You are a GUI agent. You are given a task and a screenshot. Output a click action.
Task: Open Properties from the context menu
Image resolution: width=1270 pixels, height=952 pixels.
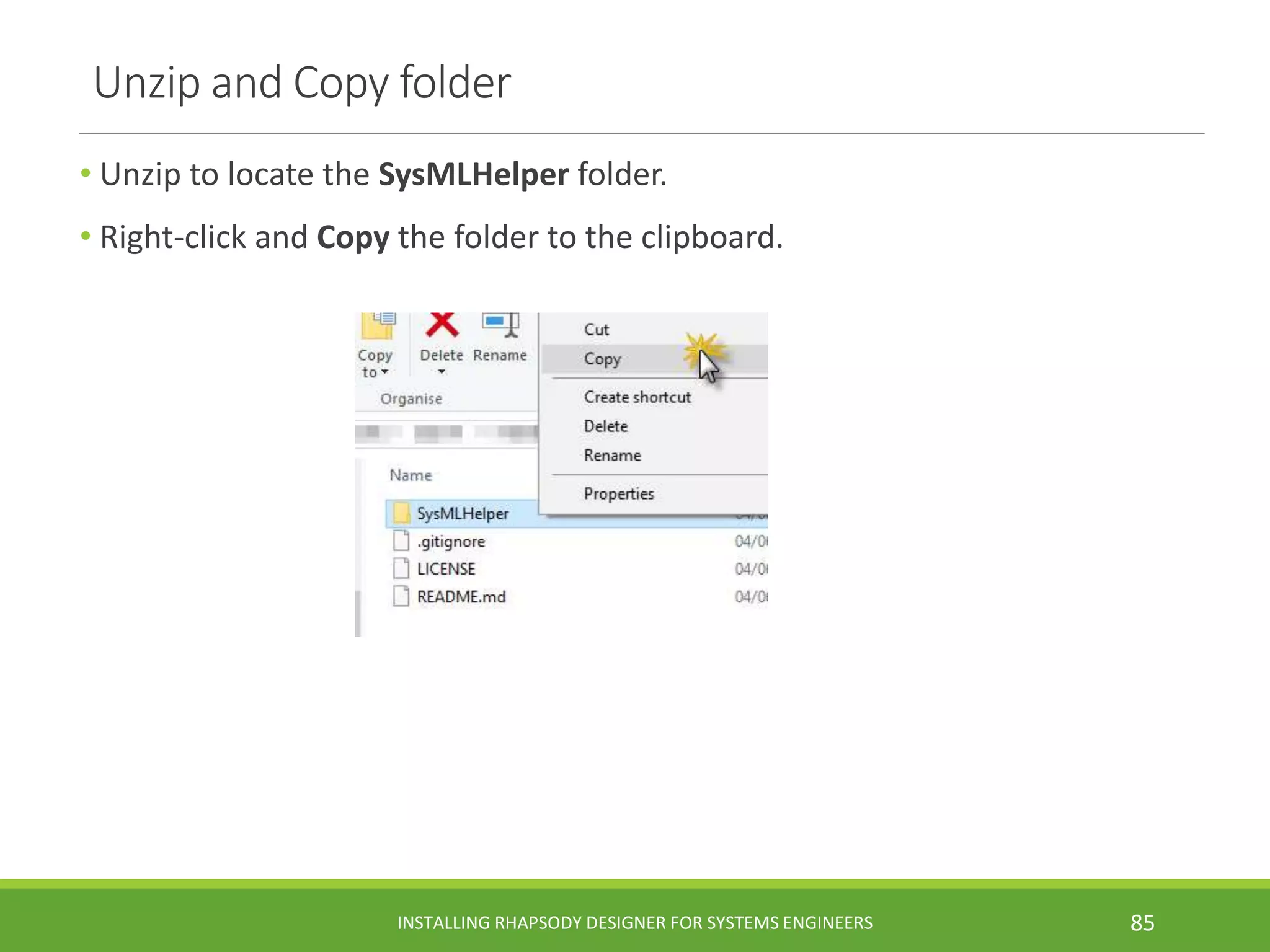pos(619,494)
